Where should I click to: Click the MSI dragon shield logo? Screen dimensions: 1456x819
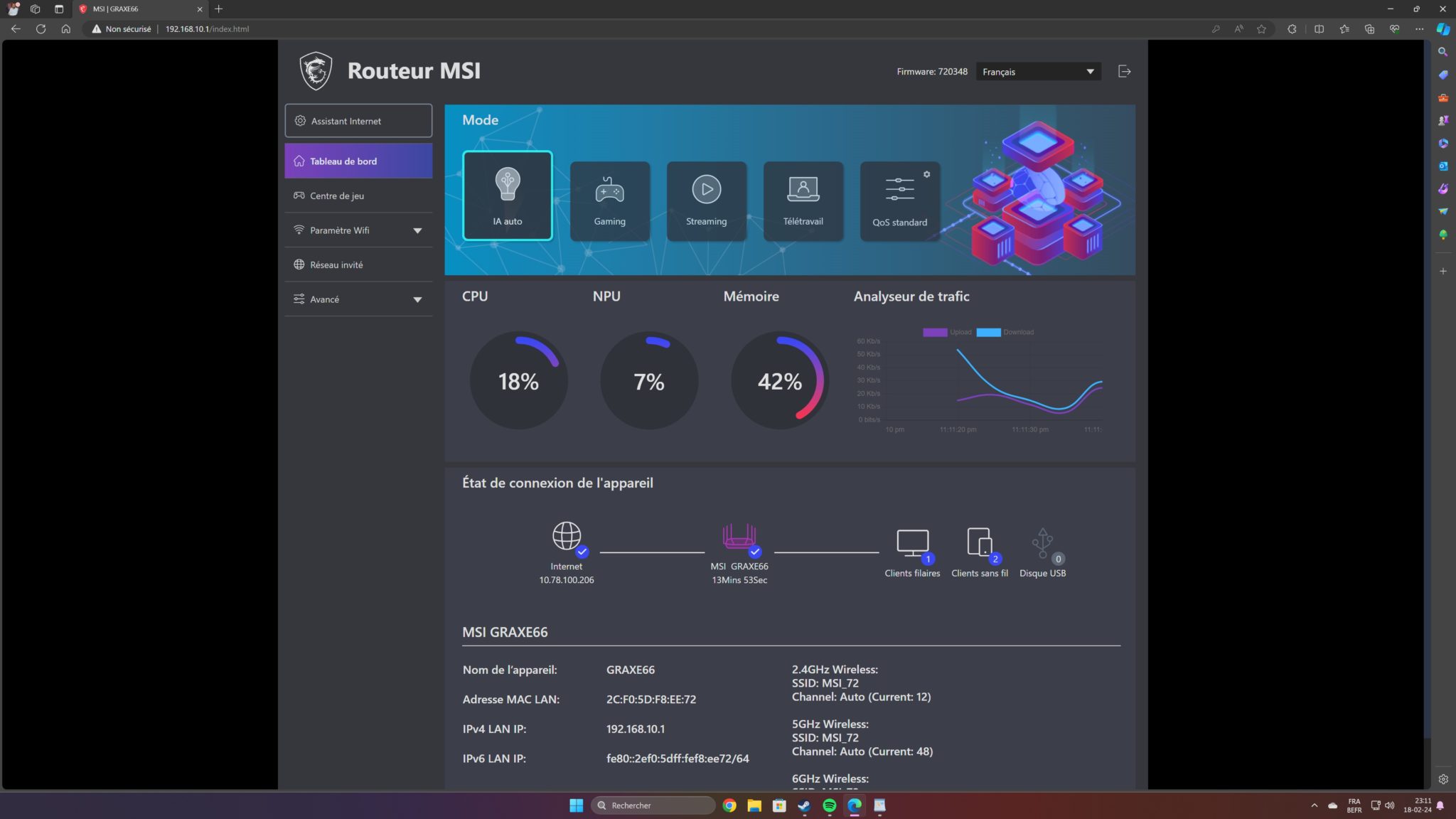pyautogui.click(x=316, y=70)
